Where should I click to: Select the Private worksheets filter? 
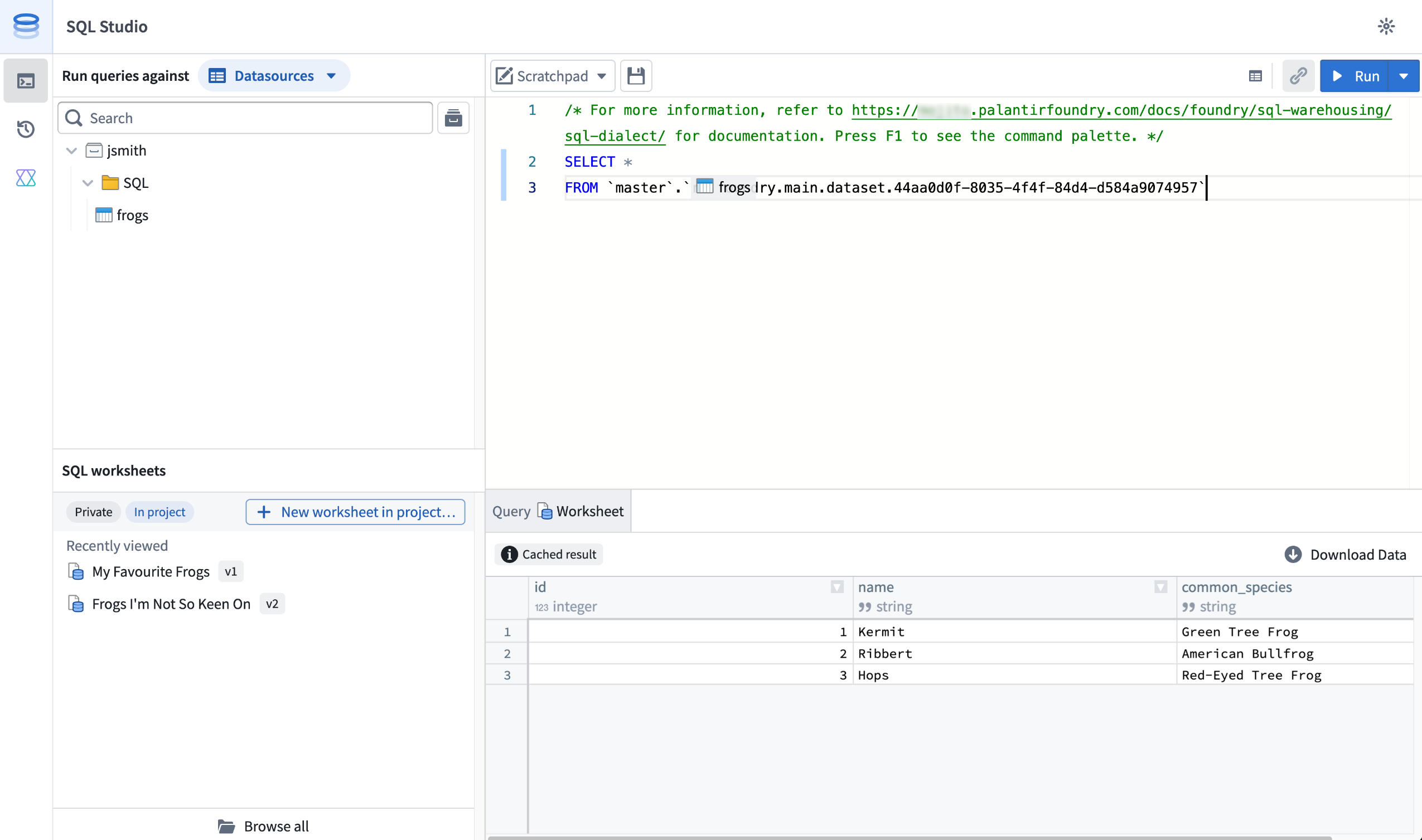tap(94, 512)
